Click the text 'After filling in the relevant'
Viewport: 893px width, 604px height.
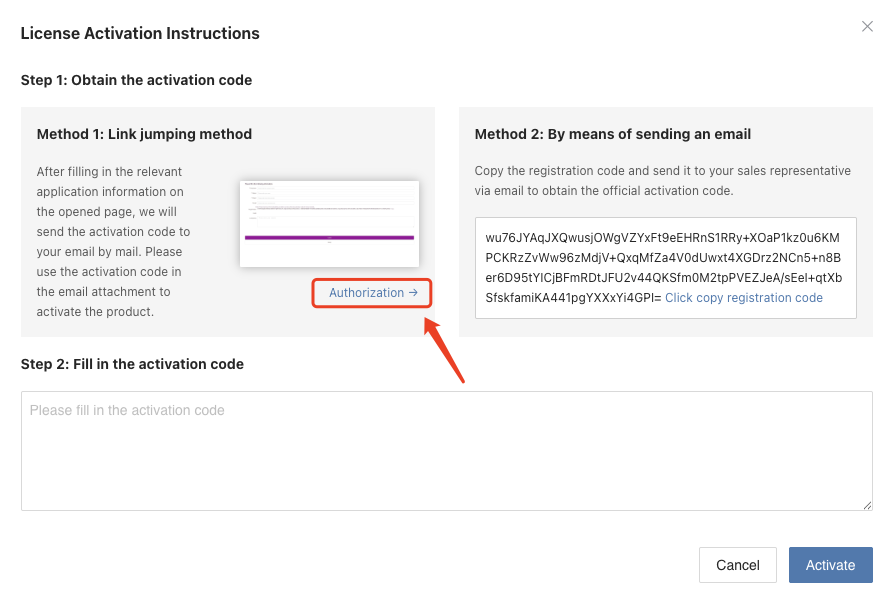[109, 171]
